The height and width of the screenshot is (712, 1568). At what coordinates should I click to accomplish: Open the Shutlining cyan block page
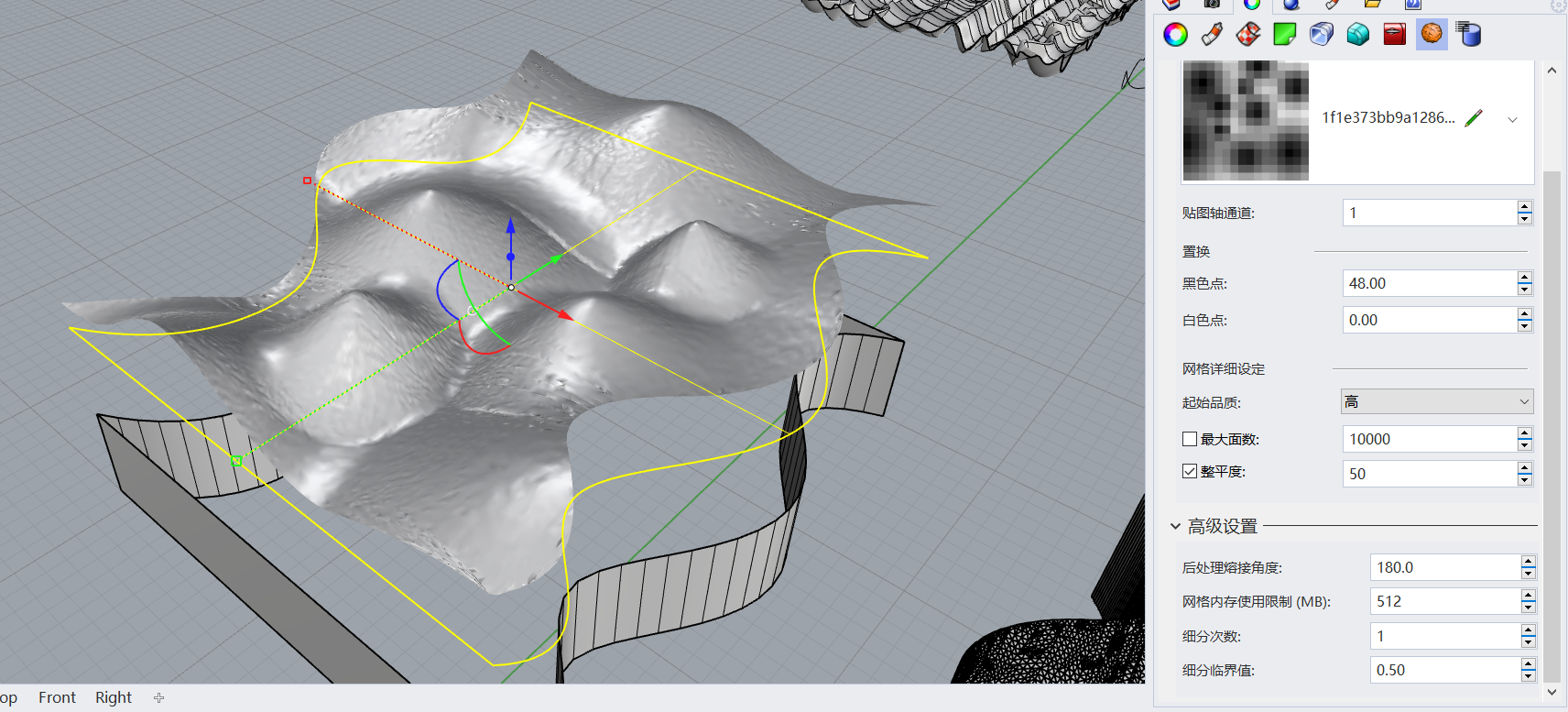pos(1358,35)
